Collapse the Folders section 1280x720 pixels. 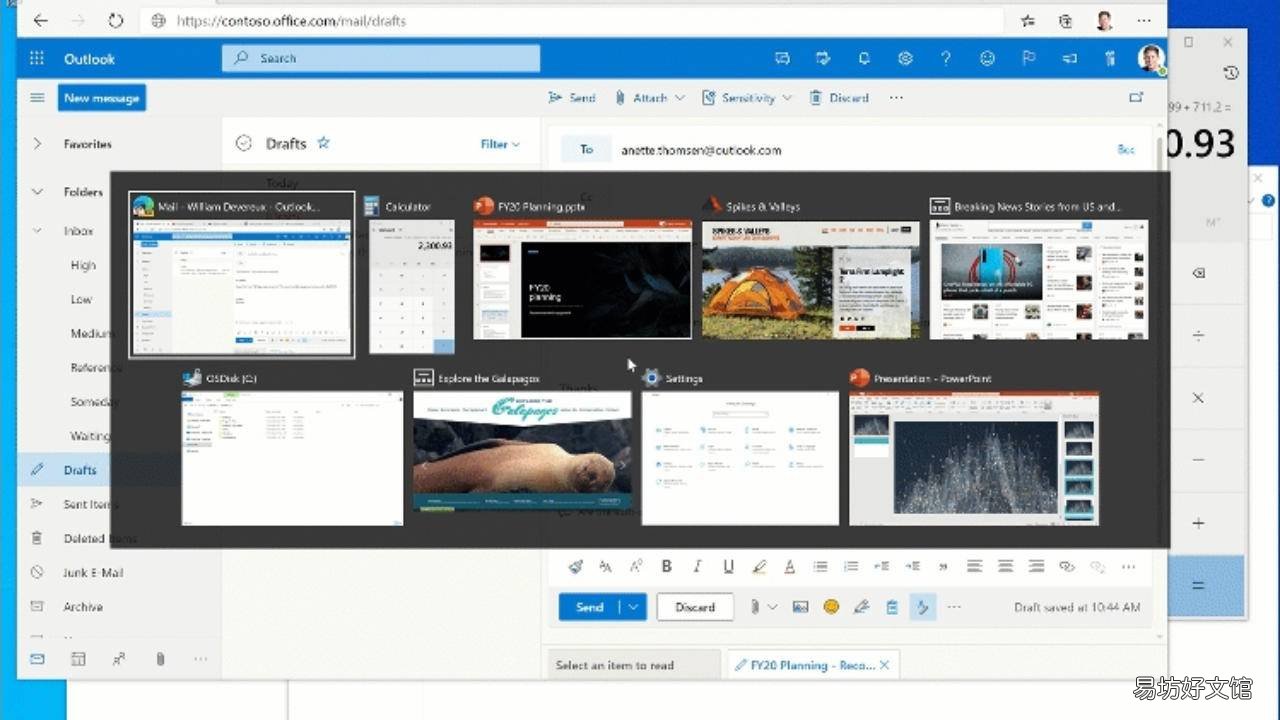(x=37, y=192)
